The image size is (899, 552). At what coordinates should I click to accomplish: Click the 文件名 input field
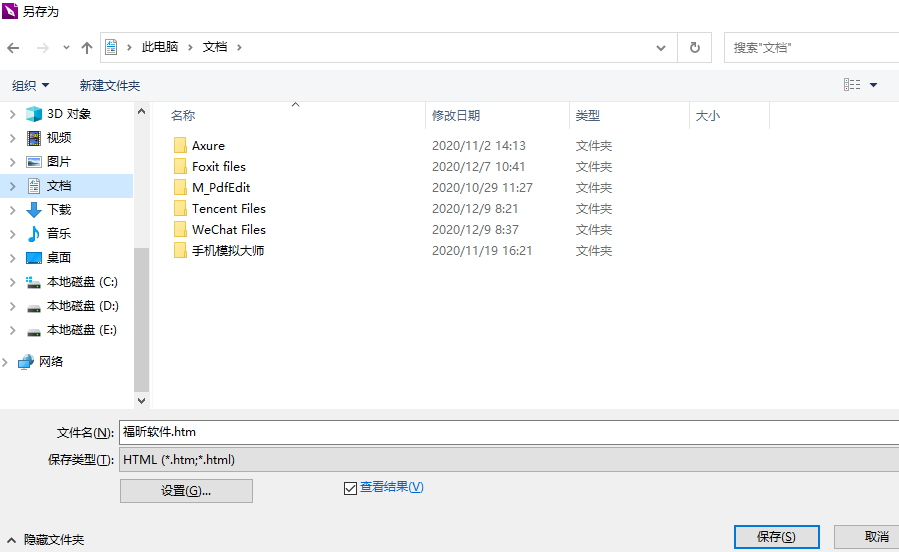point(508,432)
